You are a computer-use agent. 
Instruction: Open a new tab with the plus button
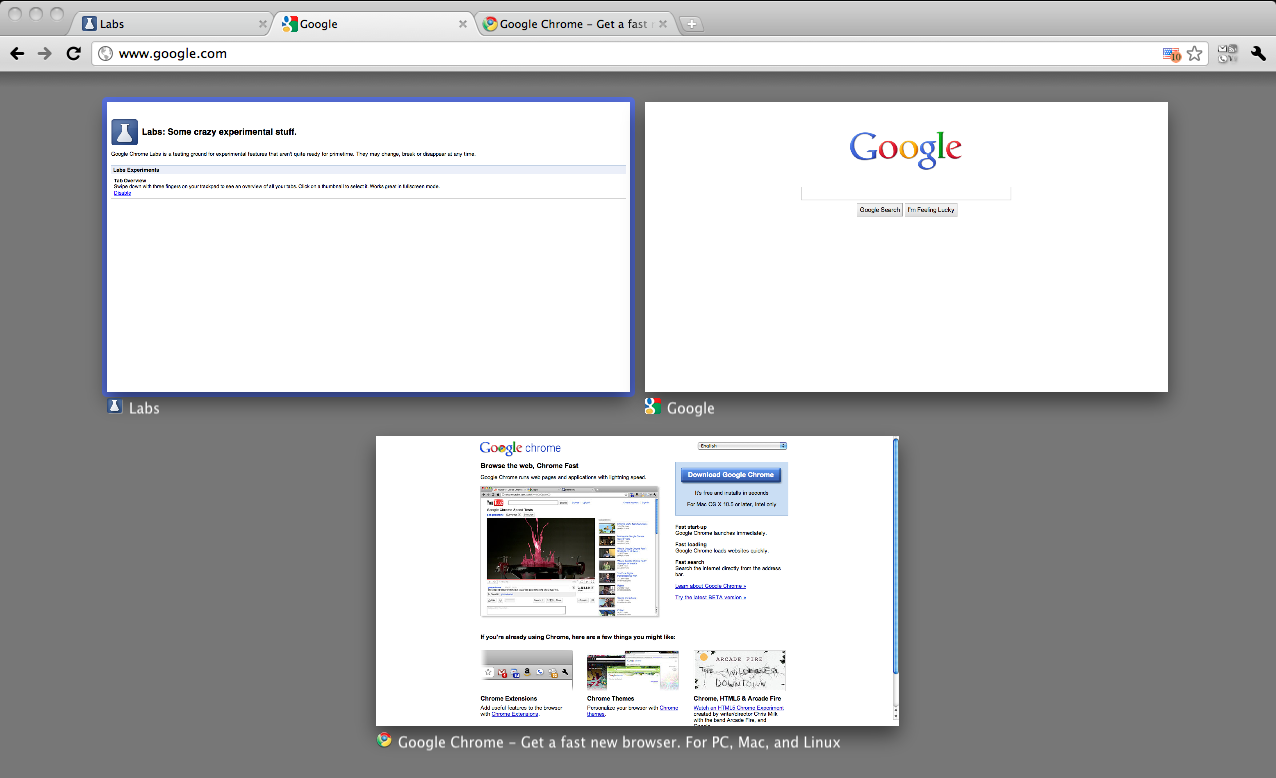click(693, 24)
